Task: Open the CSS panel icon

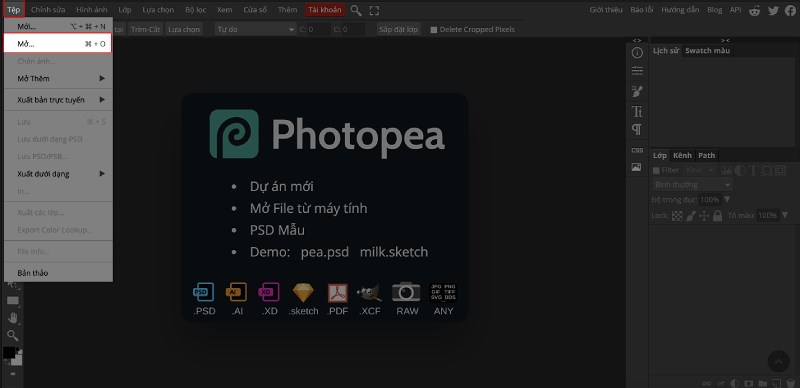Action: point(637,151)
